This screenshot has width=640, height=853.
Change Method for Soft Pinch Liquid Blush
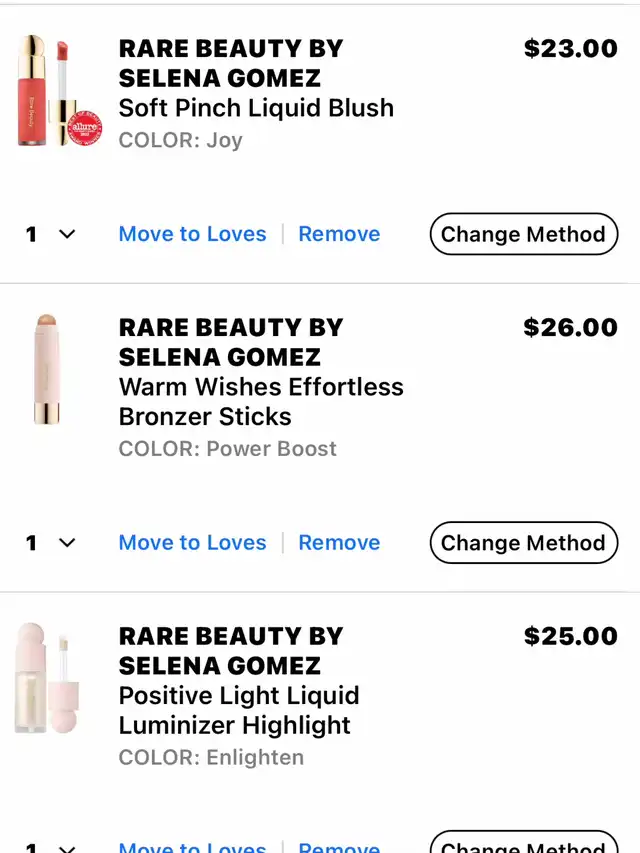pyautogui.click(x=524, y=234)
